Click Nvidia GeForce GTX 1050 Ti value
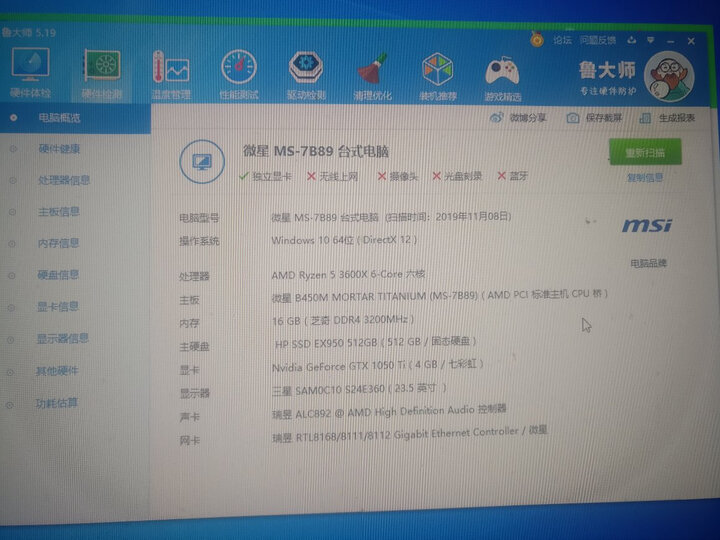 tap(377, 366)
